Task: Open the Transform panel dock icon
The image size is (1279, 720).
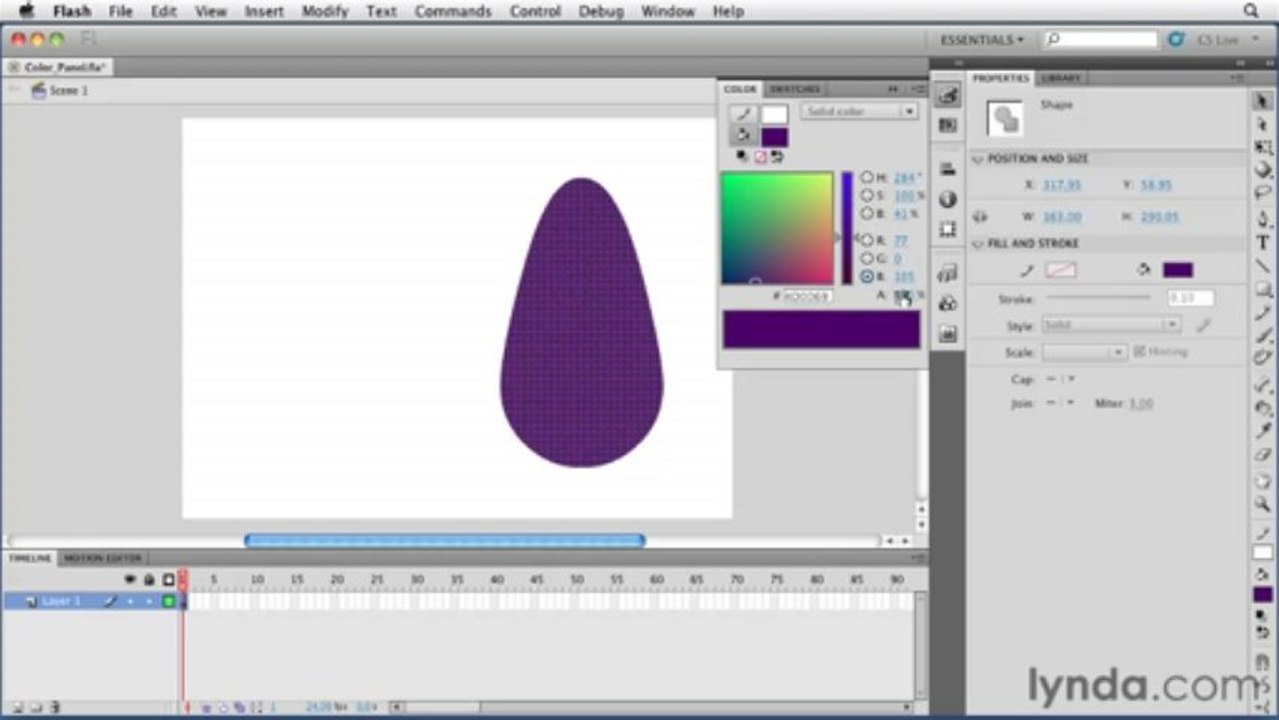Action: (948, 229)
